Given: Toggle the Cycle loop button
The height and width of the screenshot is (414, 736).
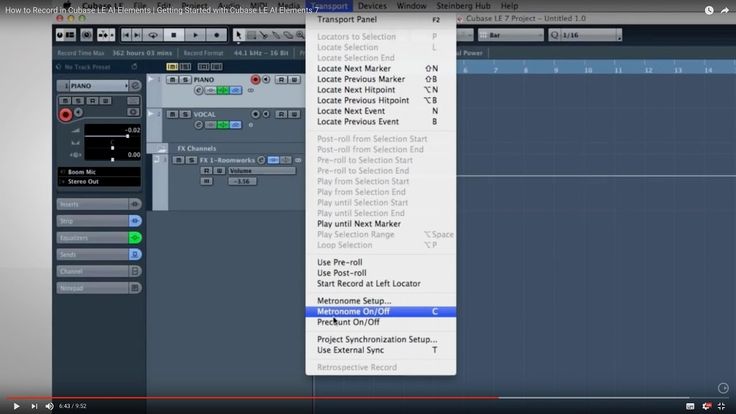Looking at the screenshot, I should click(x=153, y=35).
